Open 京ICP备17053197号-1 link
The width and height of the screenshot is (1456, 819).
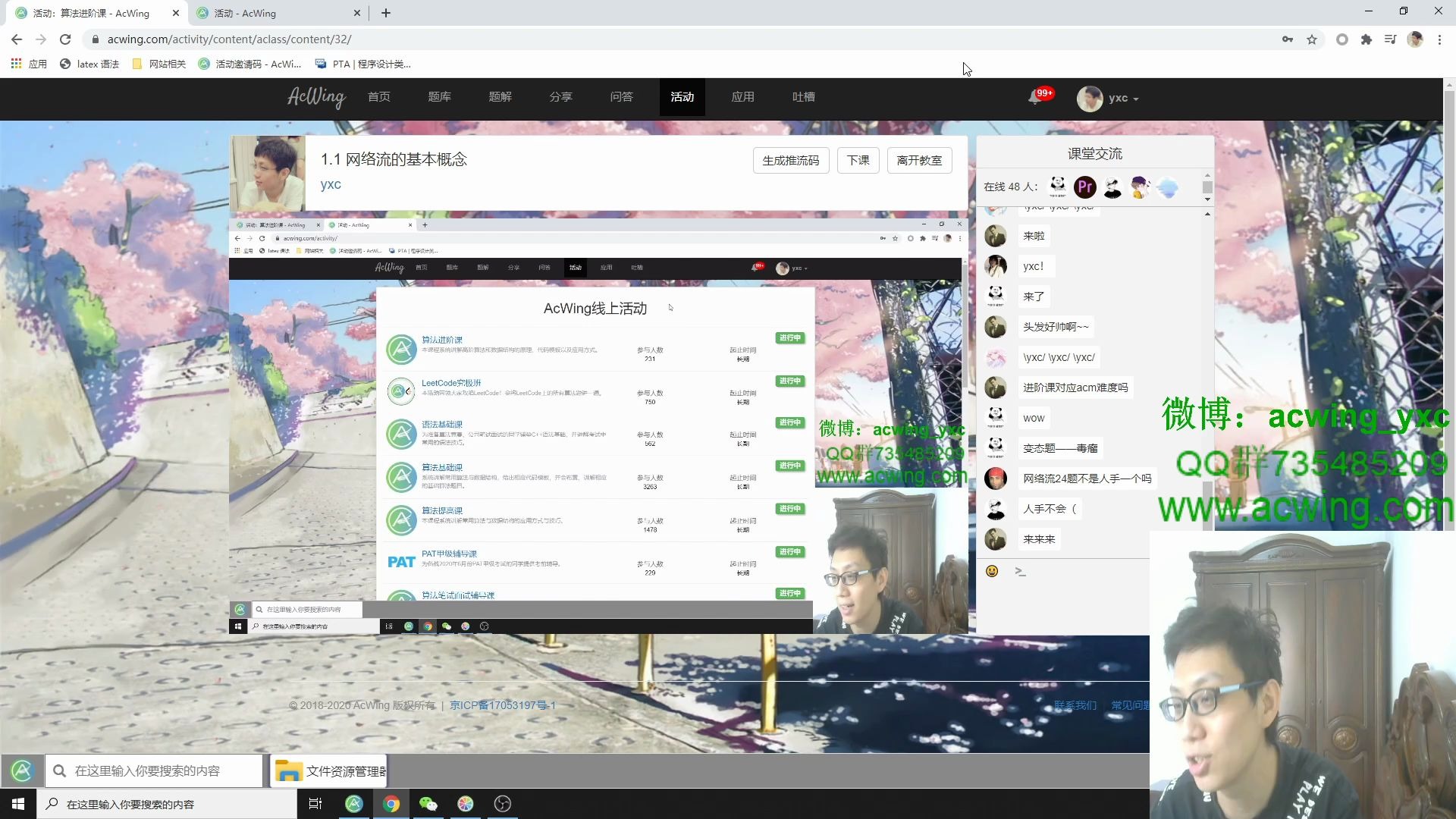point(503,705)
